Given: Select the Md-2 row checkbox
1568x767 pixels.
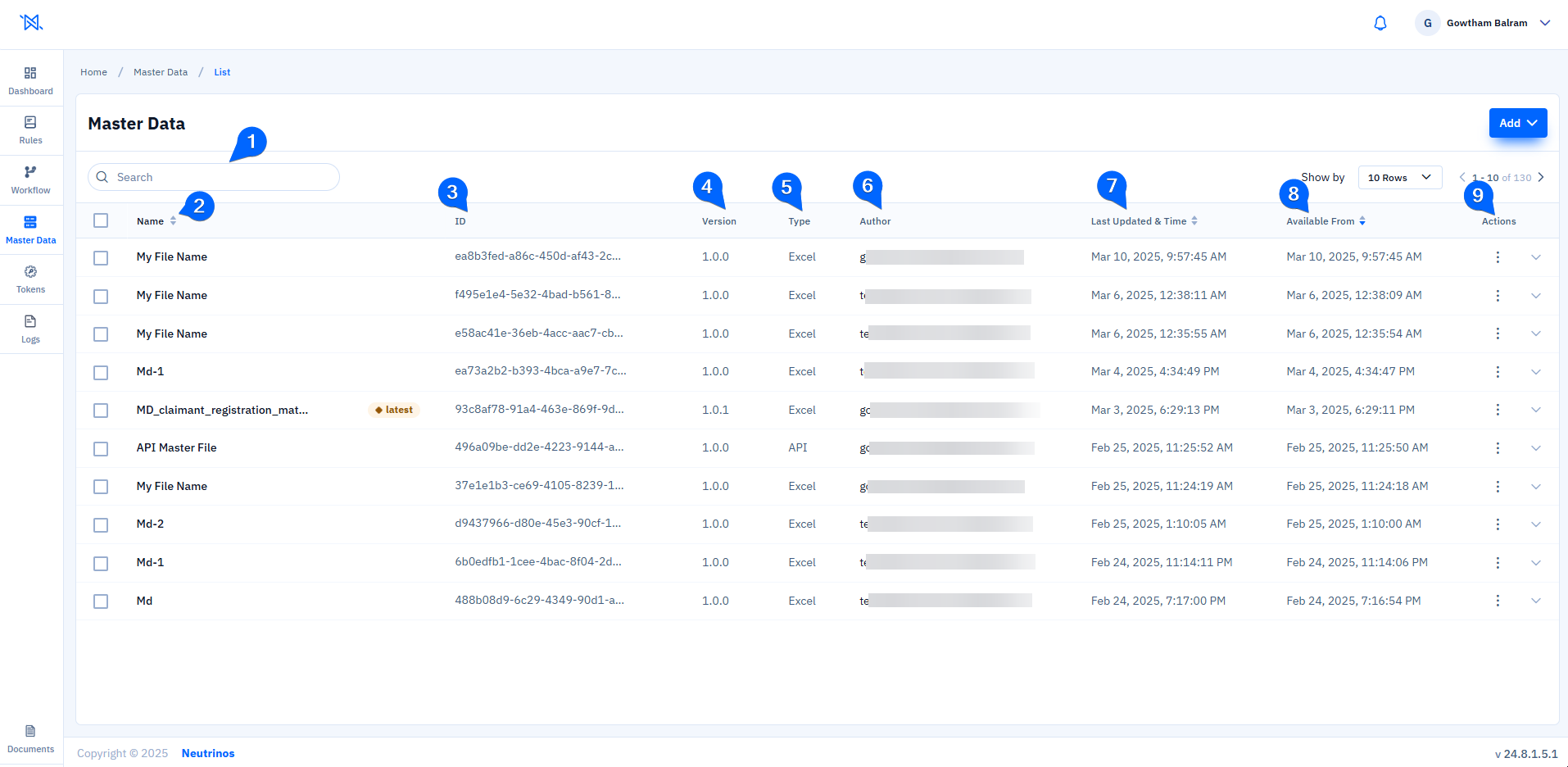Looking at the screenshot, I should (x=101, y=525).
